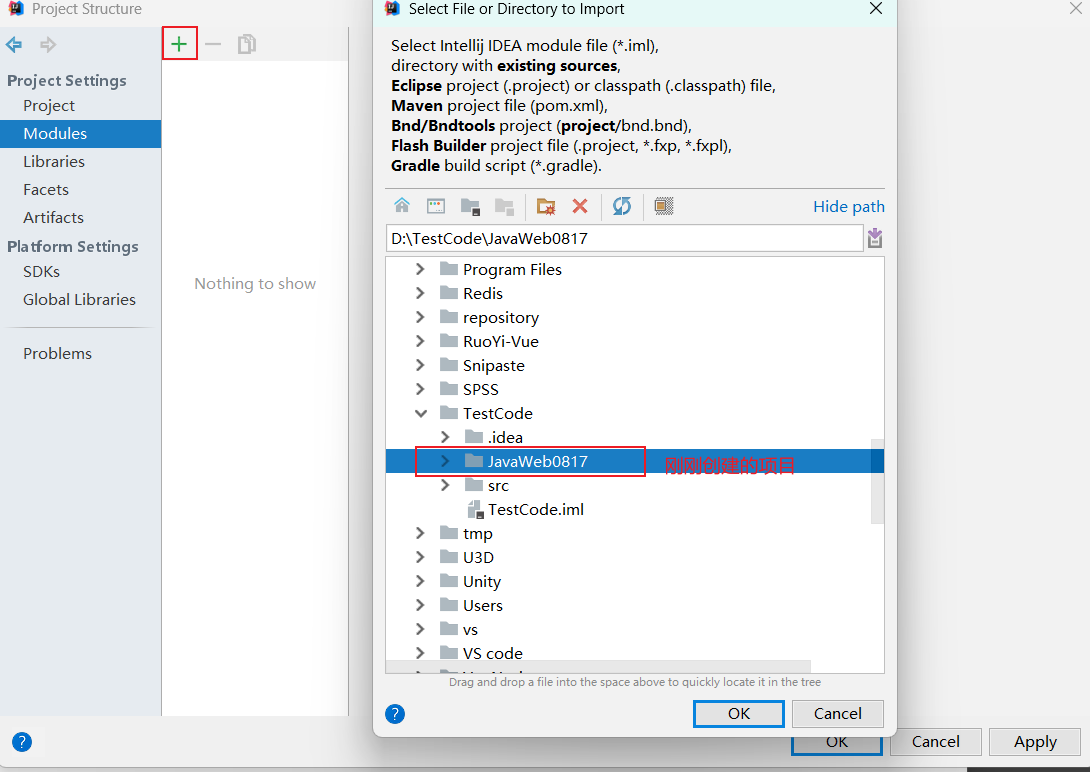1090x772 pixels.
Task: Expand the tmp folder
Action: tap(420, 533)
